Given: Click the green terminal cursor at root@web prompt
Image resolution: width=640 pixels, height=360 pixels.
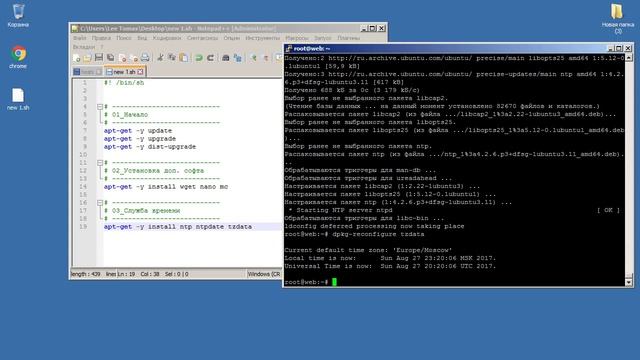Looking at the screenshot, I should (x=334, y=282).
